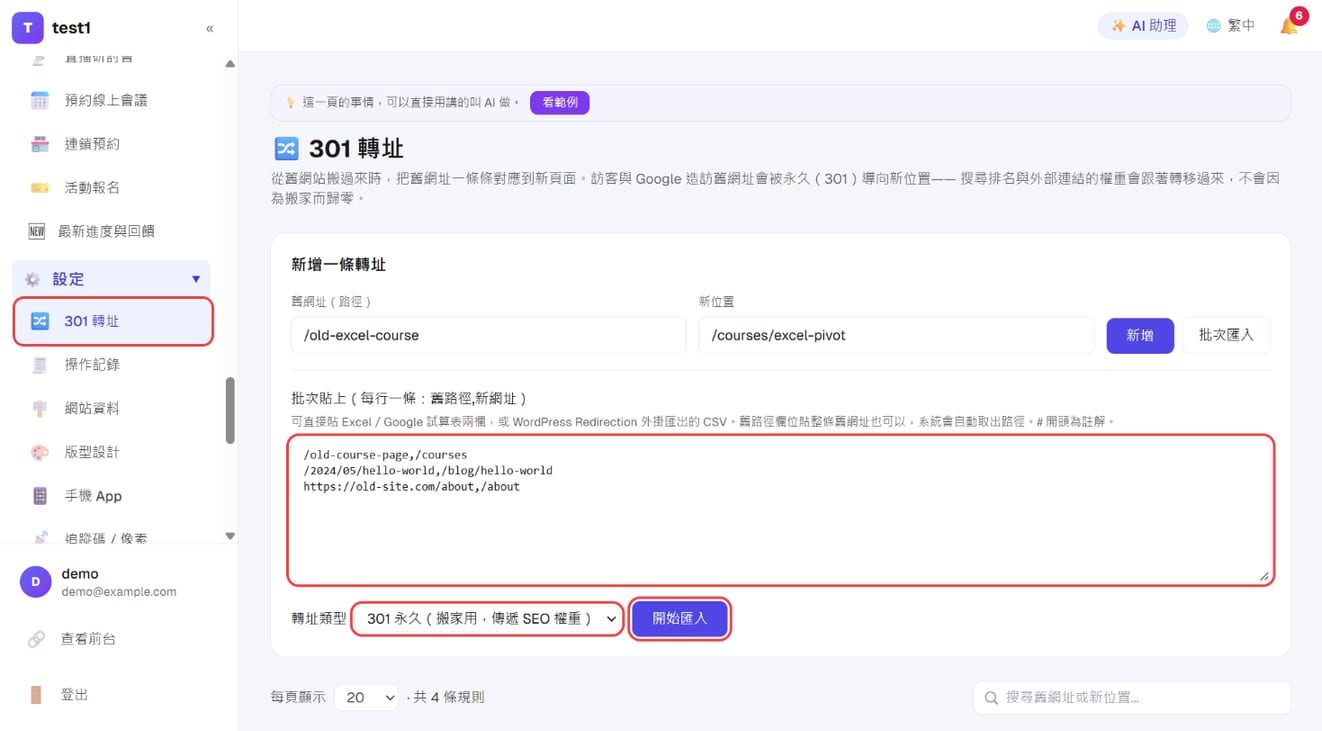This screenshot has height=731, width=1322.
Task: Open the AI 助理 button
Action: pos(1143,26)
